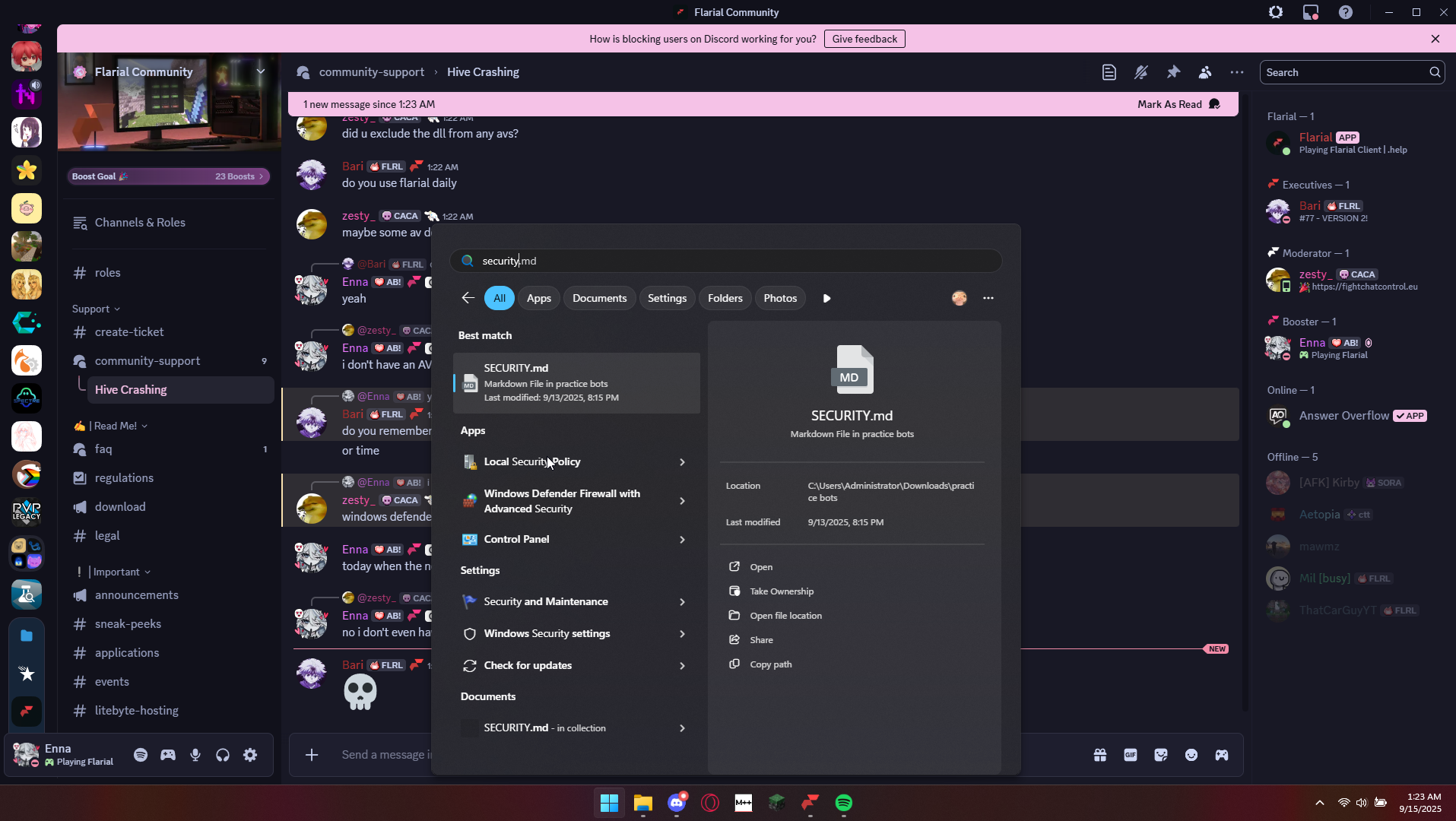Expand Local Security Policy options
Image resolution: width=1456 pixels, height=821 pixels.
click(x=682, y=462)
